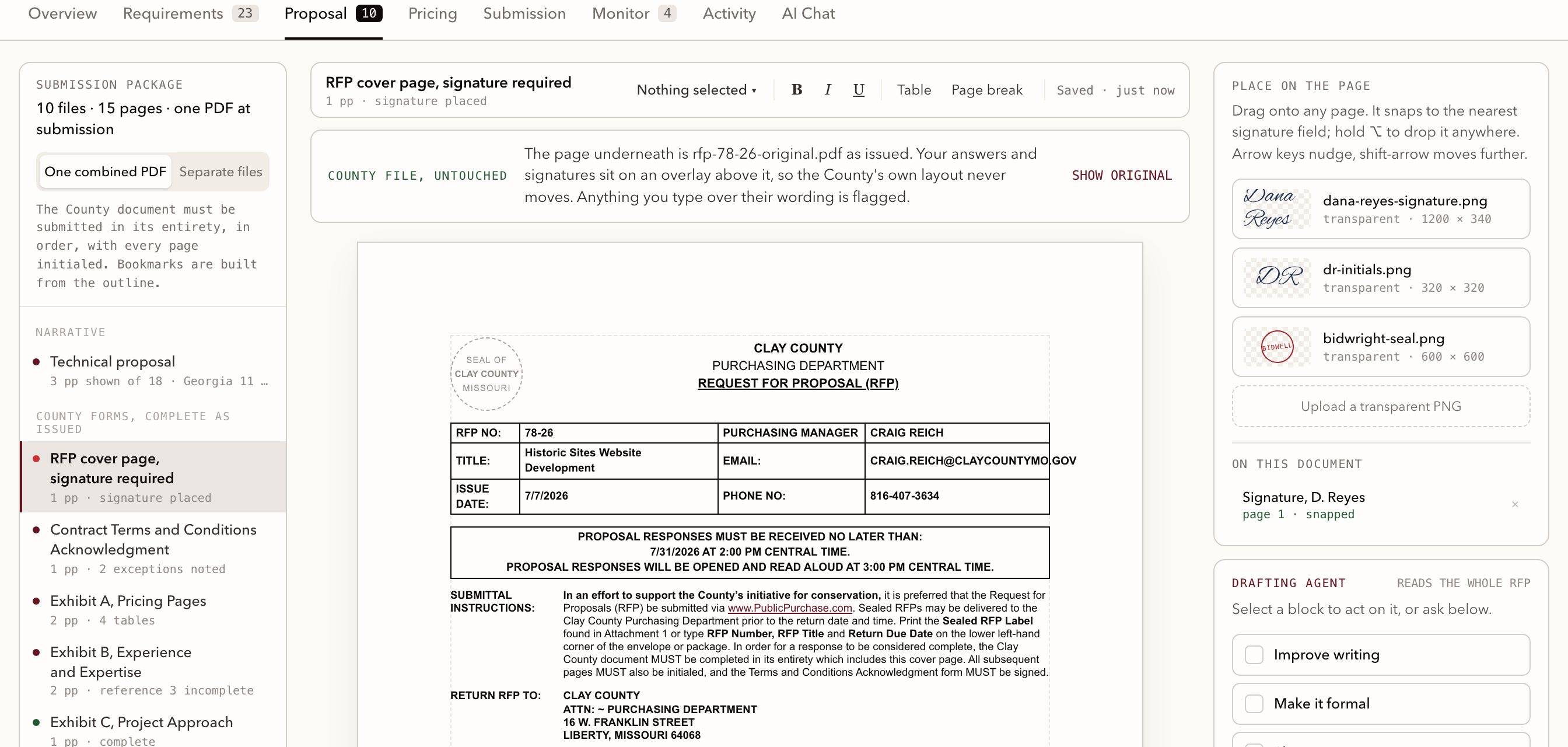Image resolution: width=1568 pixels, height=747 pixels.
Task: Open Exhibit A, Pricing Pages
Action: pos(152,609)
